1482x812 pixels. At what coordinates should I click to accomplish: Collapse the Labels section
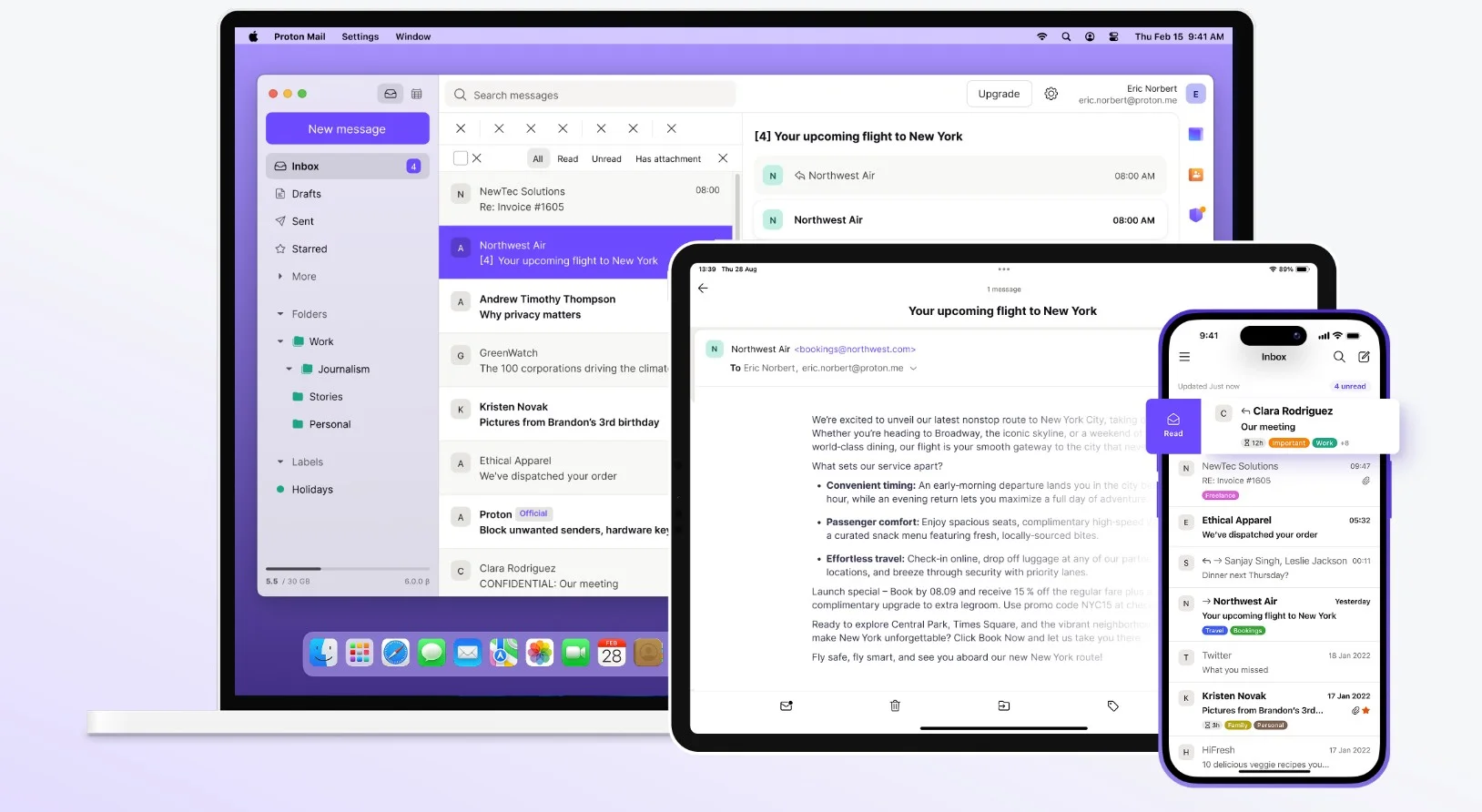[x=280, y=462]
